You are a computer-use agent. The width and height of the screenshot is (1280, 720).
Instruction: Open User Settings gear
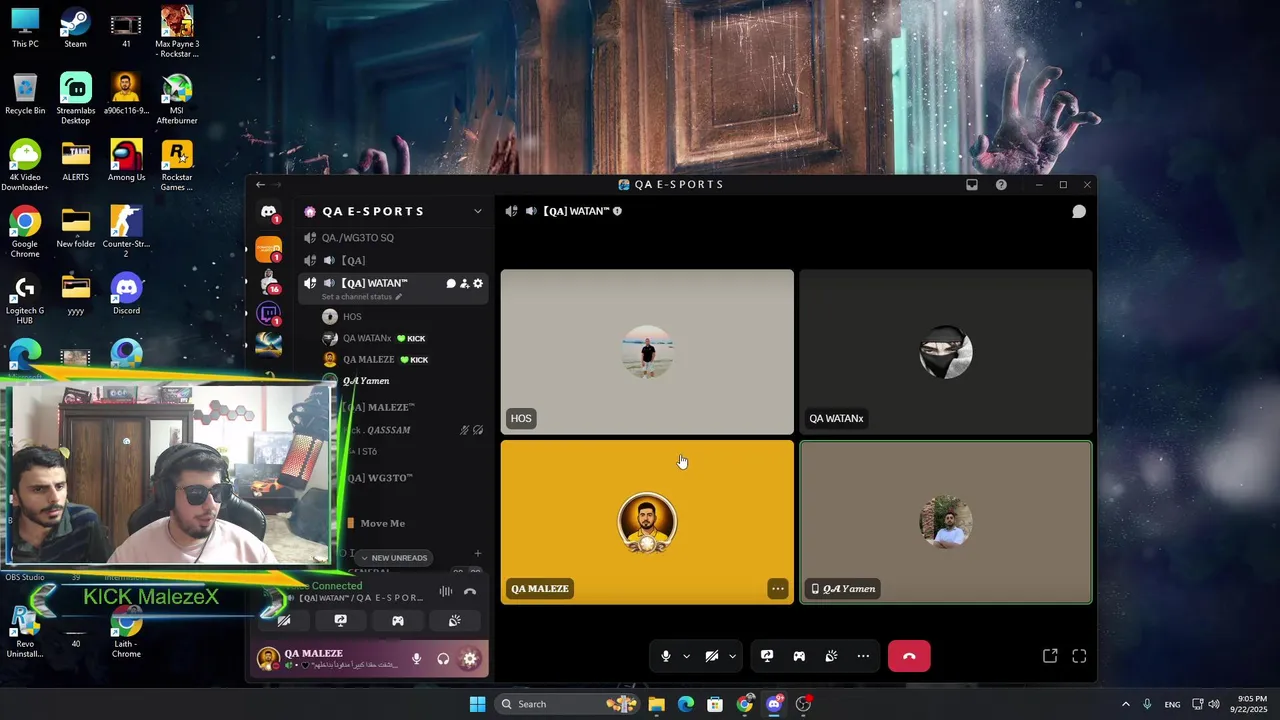(470, 659)
